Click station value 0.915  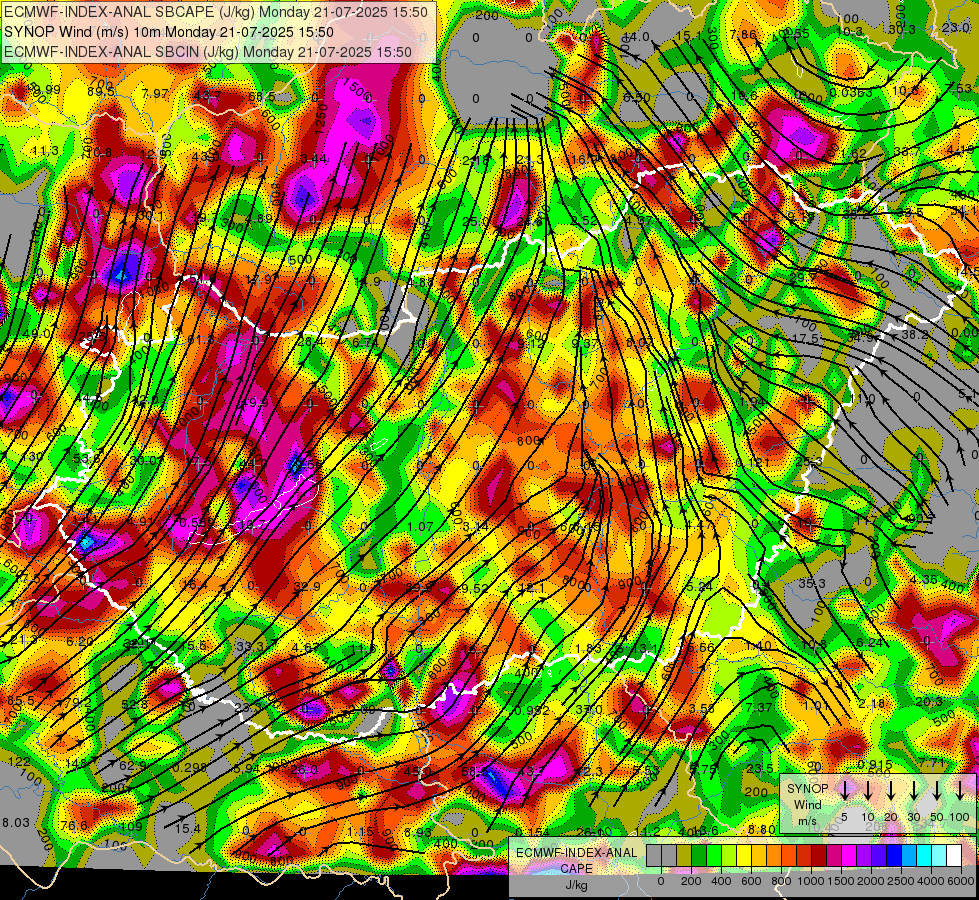click(875, 765)
